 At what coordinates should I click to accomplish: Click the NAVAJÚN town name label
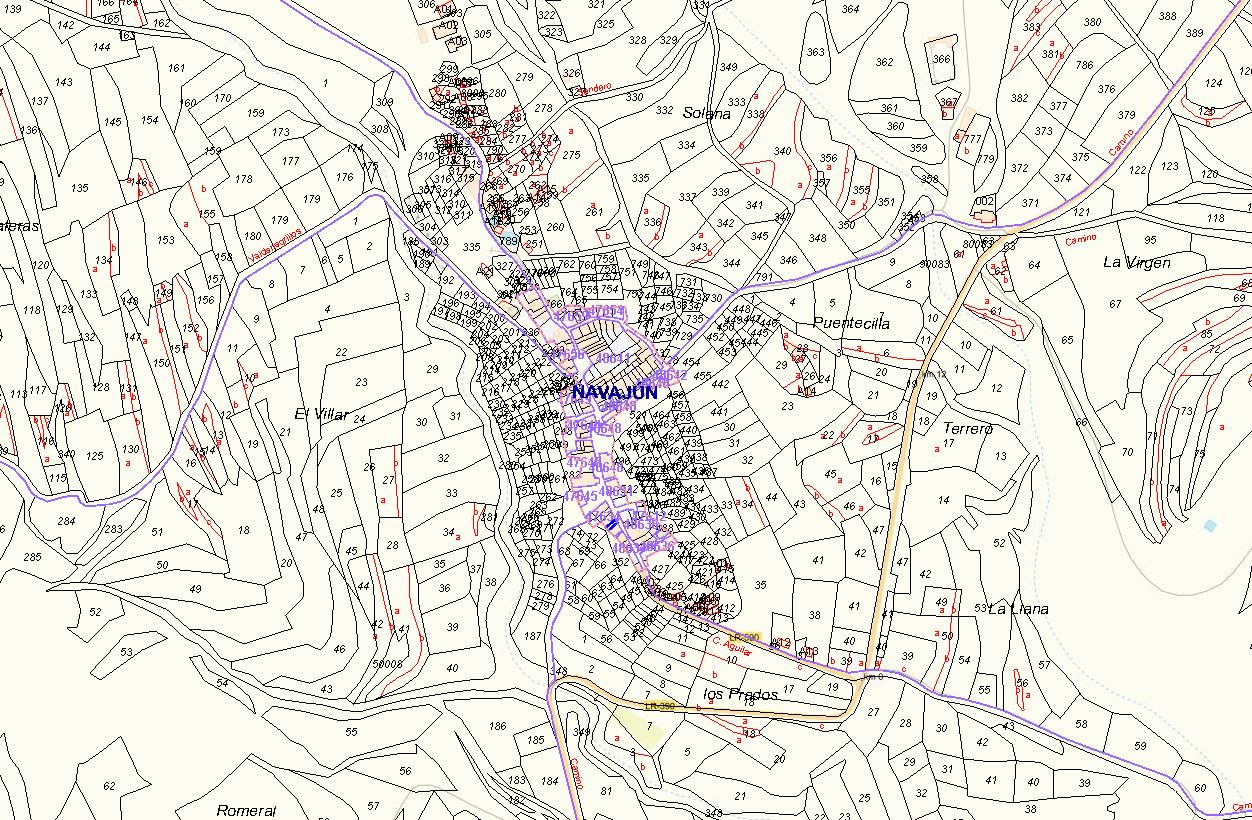click(614, 393)
